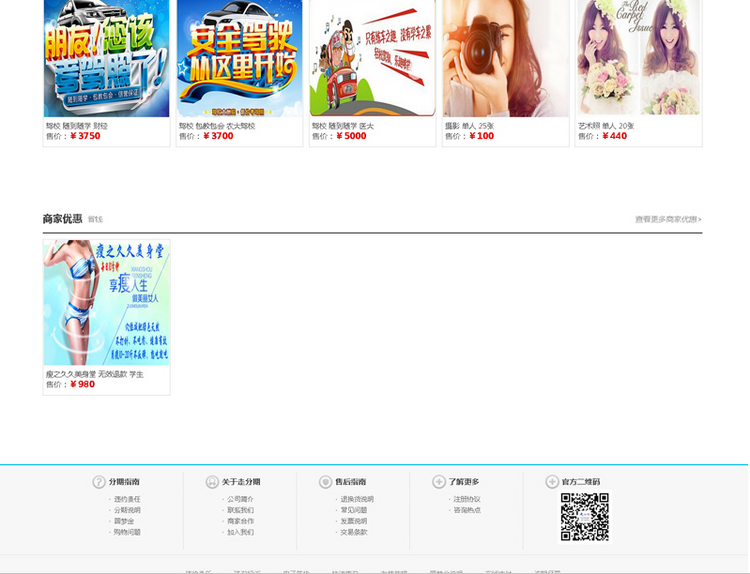Screen dimensions: 750x574
Task: Click the 官方二维码 footer heading
Action: coord(581,482)
